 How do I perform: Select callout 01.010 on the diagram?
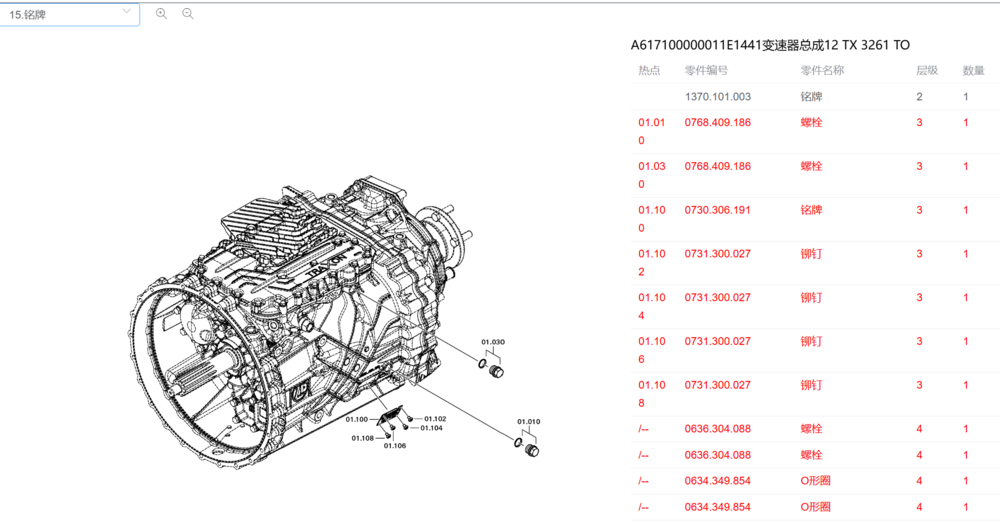click(x=528, y=422)
